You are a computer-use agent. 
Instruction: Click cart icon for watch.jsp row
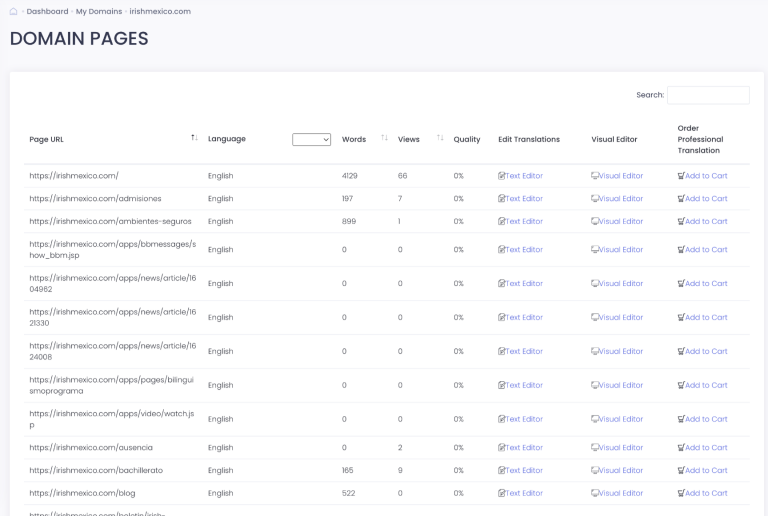coord(681,419)
